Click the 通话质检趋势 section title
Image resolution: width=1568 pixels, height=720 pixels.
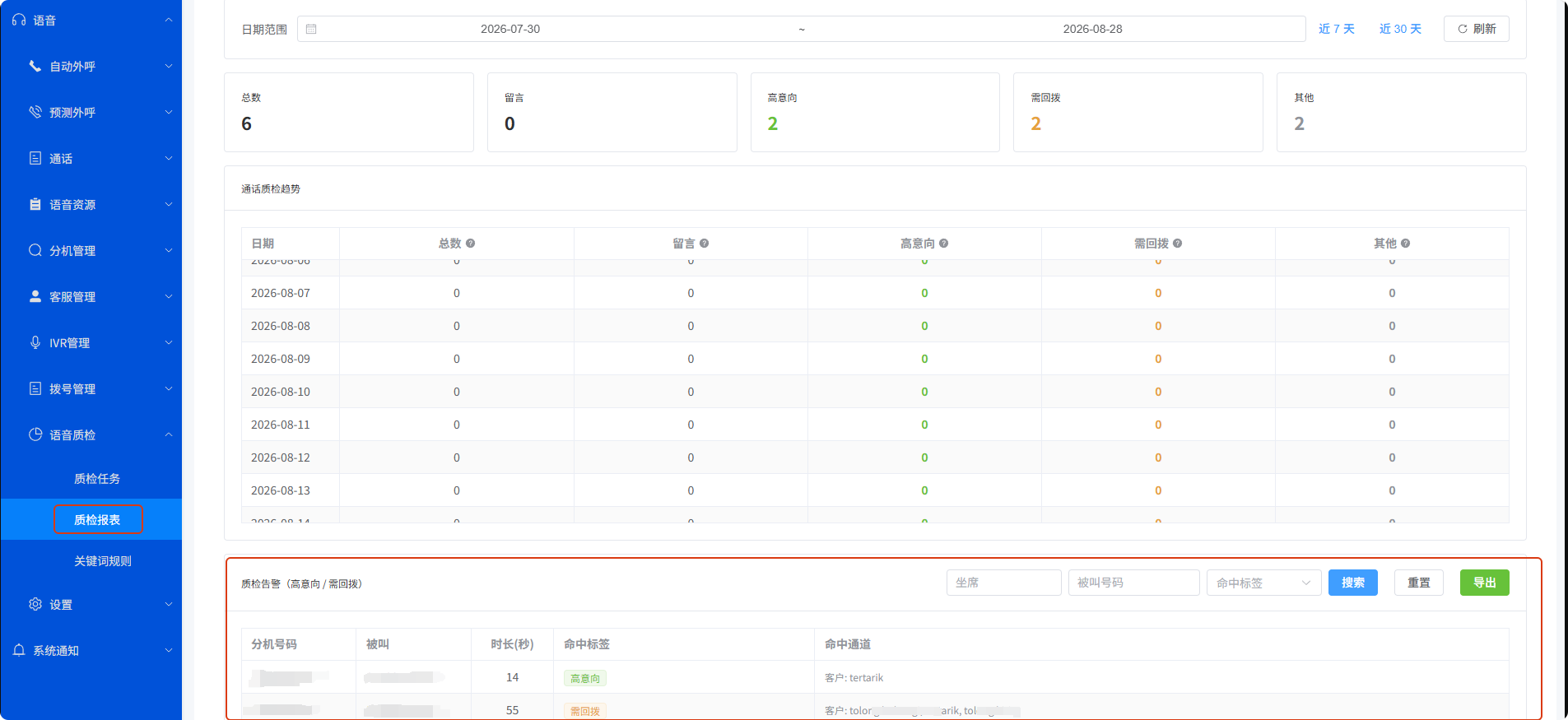pyautogui.click(x=271, y=189)
